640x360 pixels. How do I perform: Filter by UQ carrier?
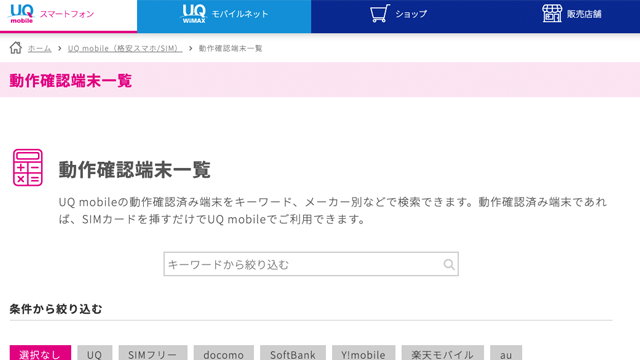(x=95, y=353)
